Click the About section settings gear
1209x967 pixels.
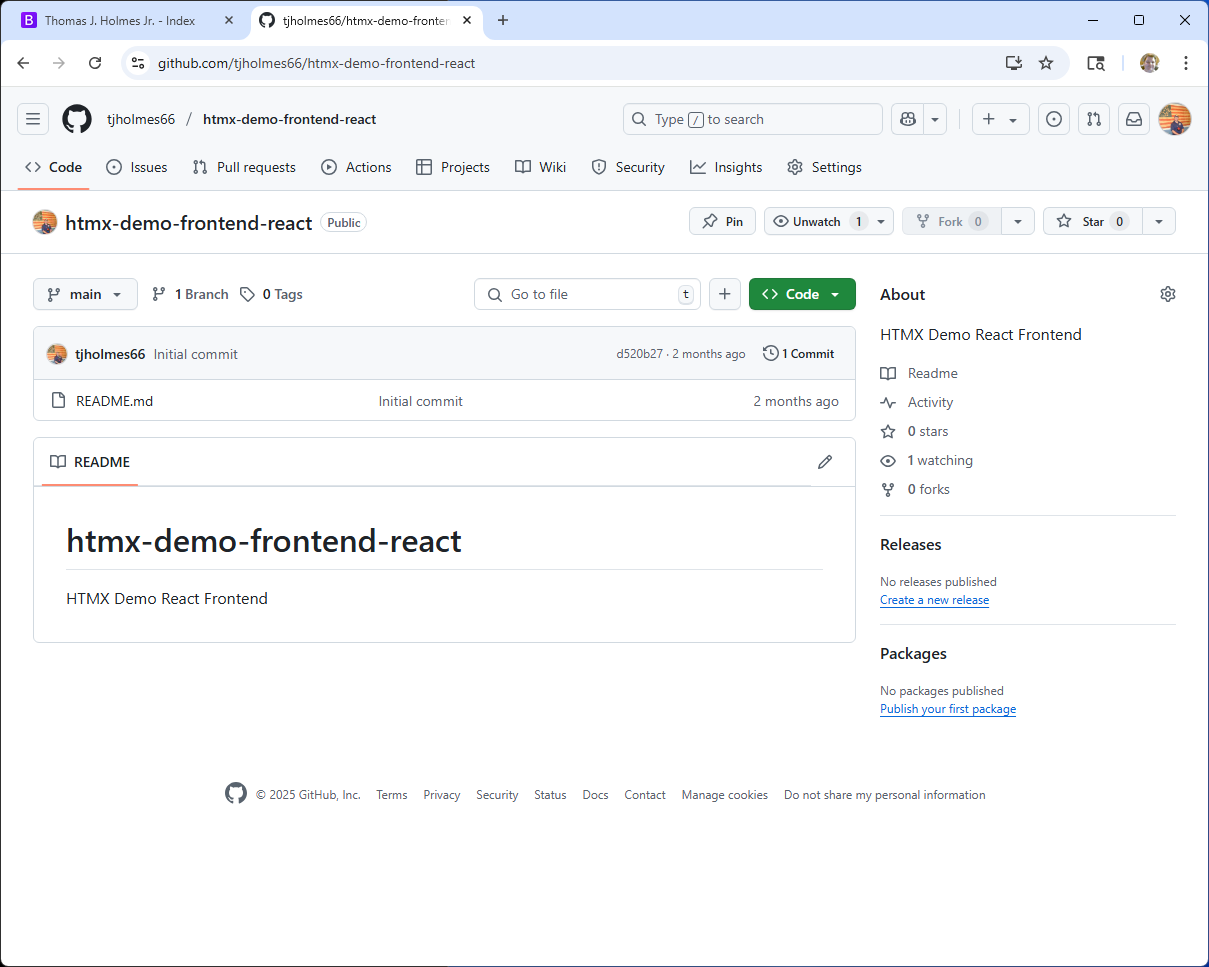point(1168,294)
